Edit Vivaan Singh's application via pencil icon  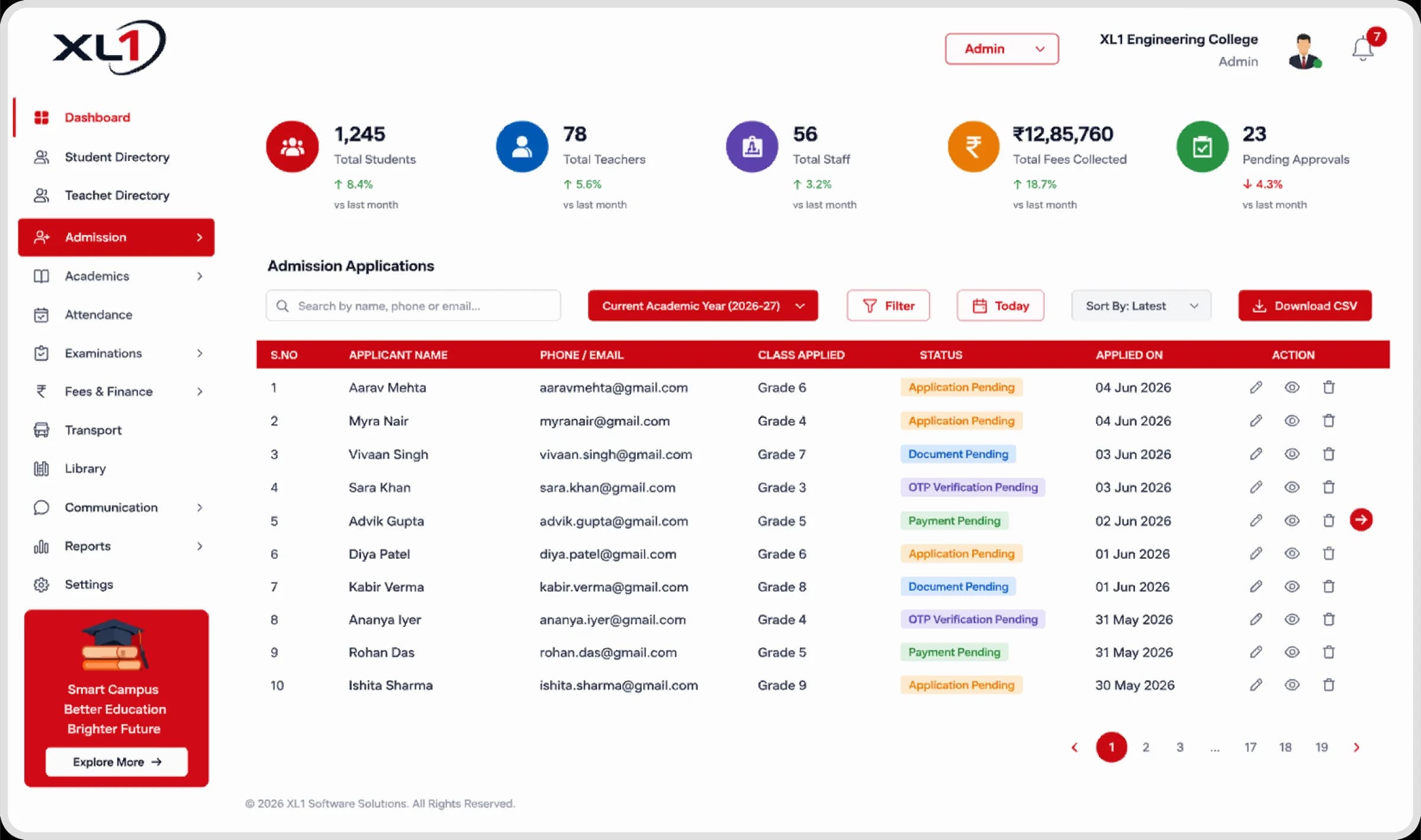pos(1256,454)
